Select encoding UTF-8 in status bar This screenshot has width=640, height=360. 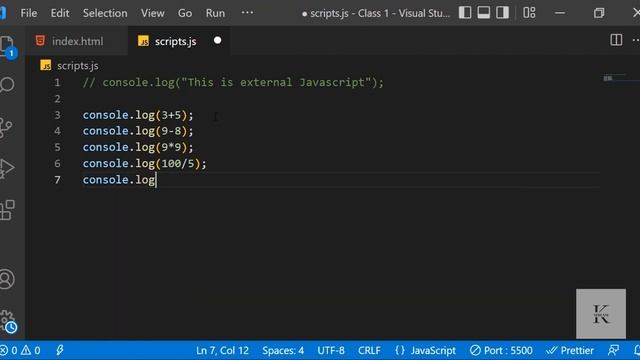[331, 350]
